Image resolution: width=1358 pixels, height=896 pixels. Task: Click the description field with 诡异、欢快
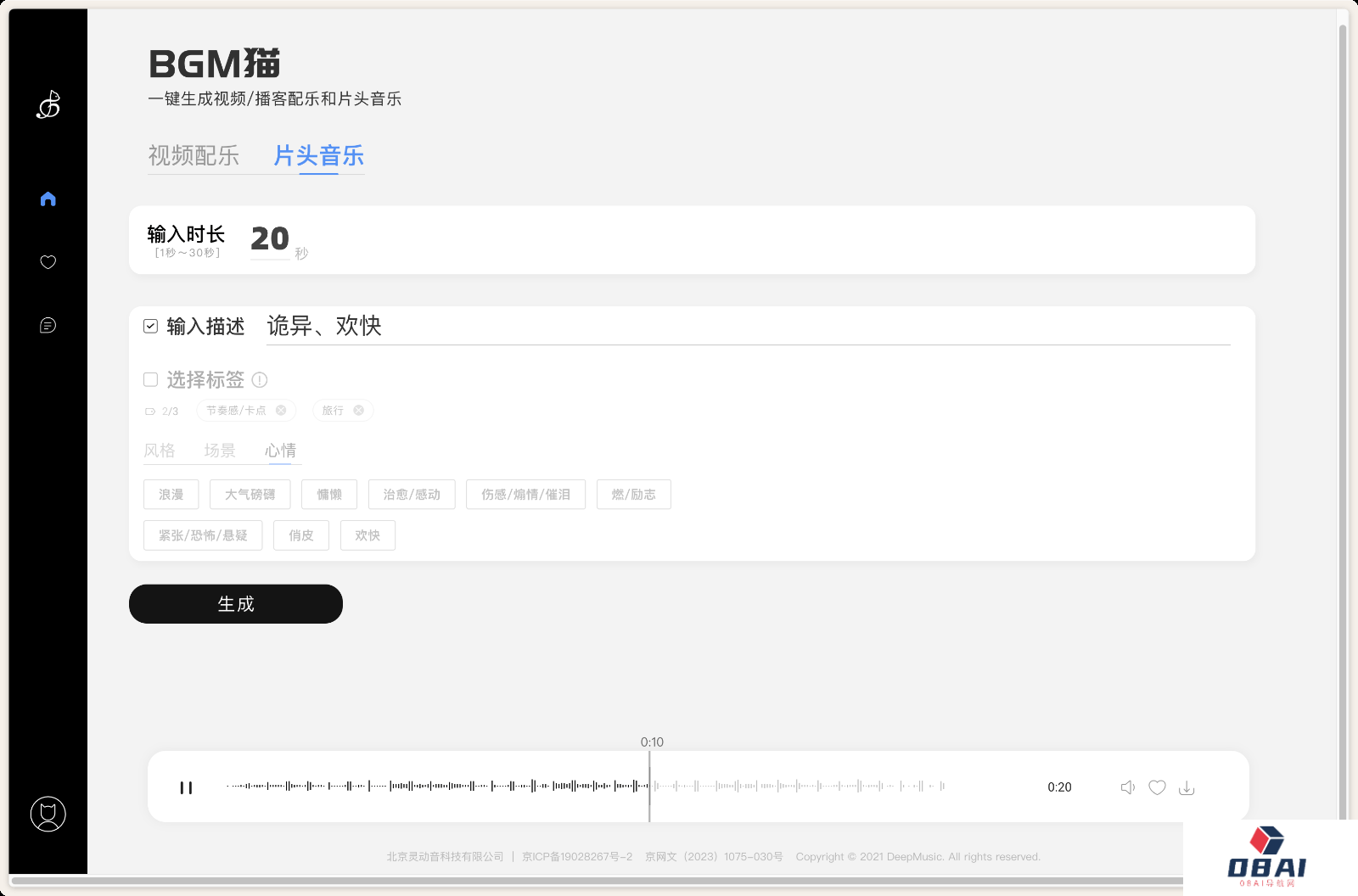pyautogui.click(x=748, y=327)
